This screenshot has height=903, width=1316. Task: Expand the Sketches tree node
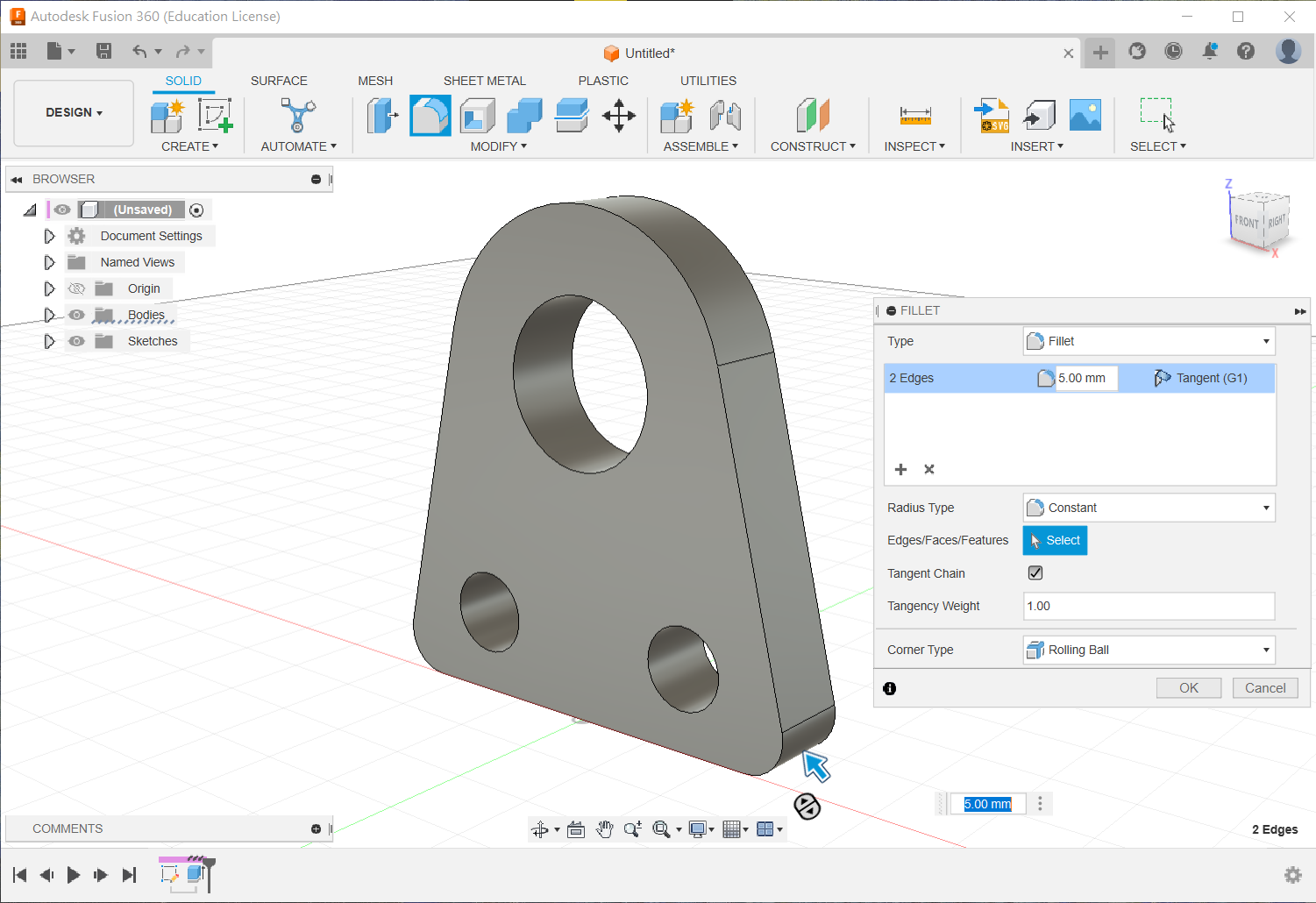click(49, 341)
